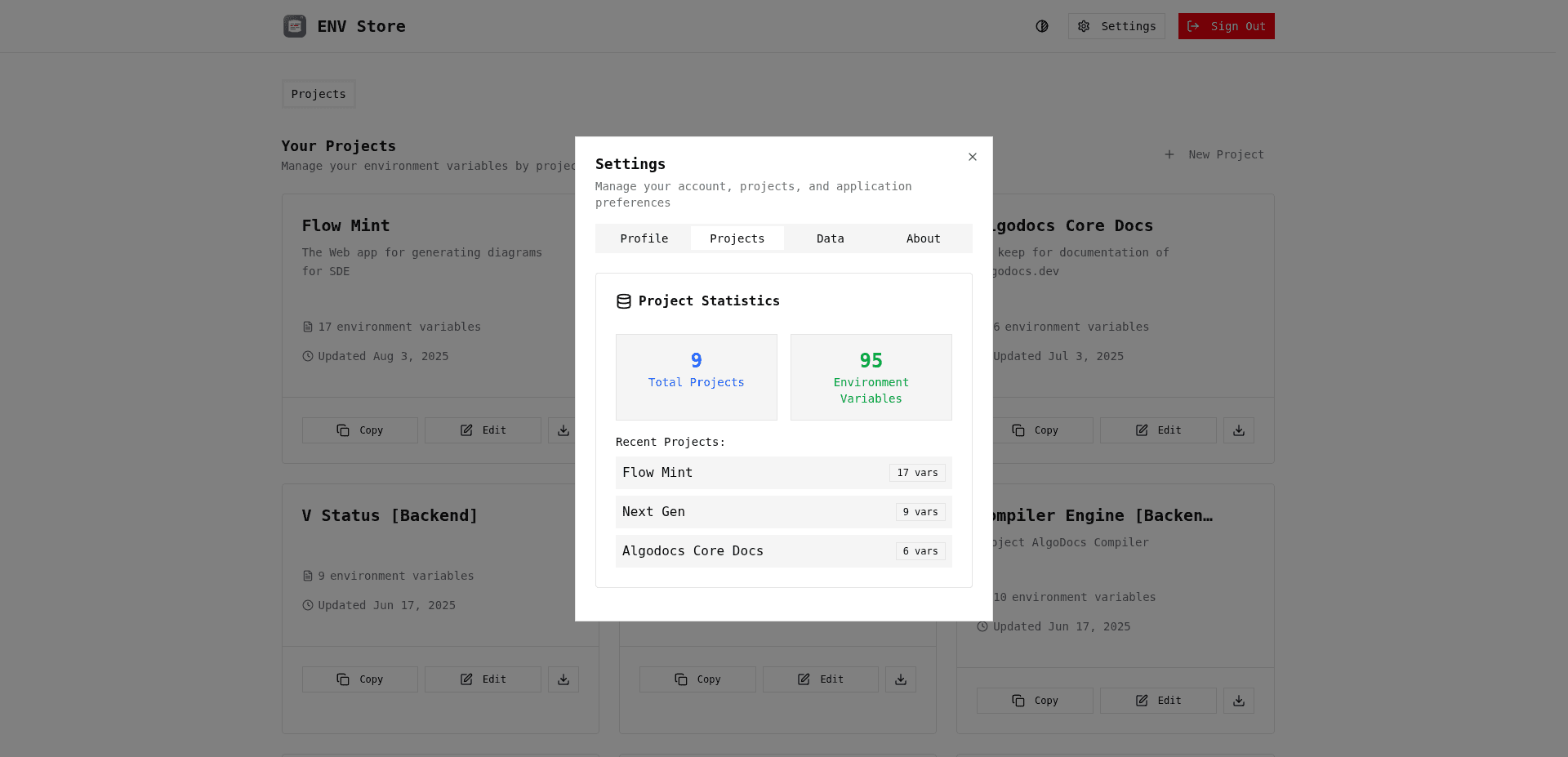The image size is (1568, 757).
Task: Edit the Algodocs Core Docs project
Action: pyautogui.click(x=1158, y=430)
